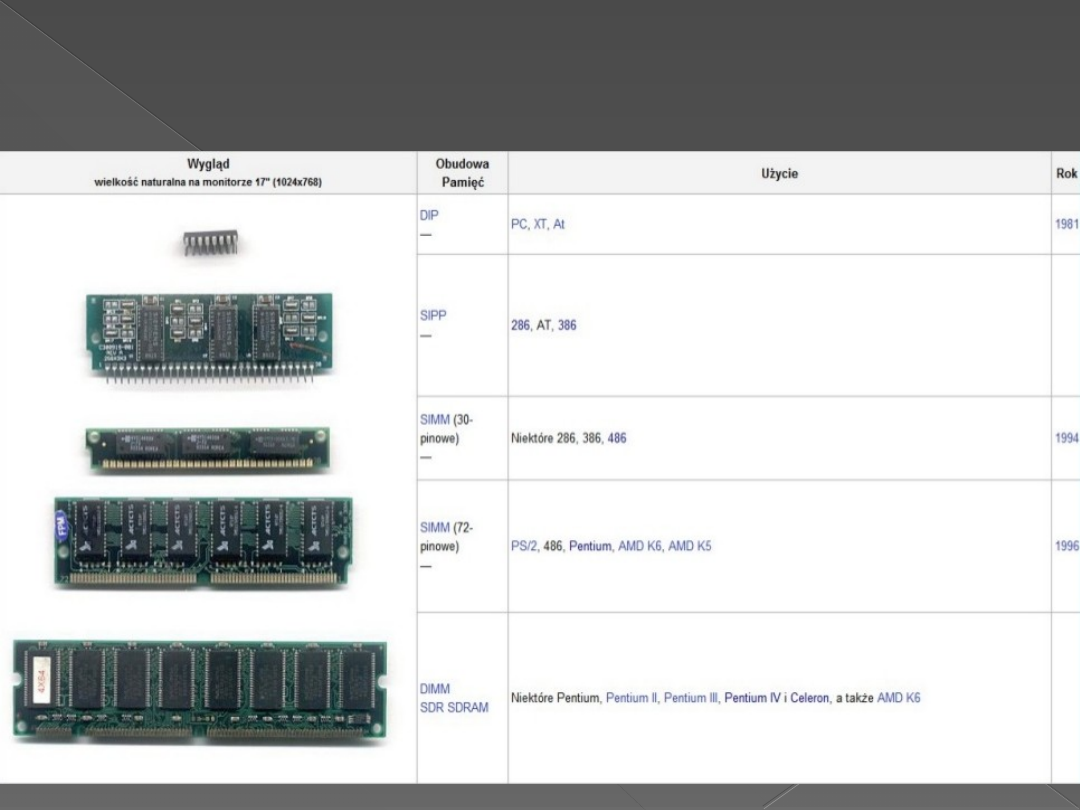Follow the SIPP link in the Obudowa column
Viewport: 1080px width, 810px height.
(433, 315)
